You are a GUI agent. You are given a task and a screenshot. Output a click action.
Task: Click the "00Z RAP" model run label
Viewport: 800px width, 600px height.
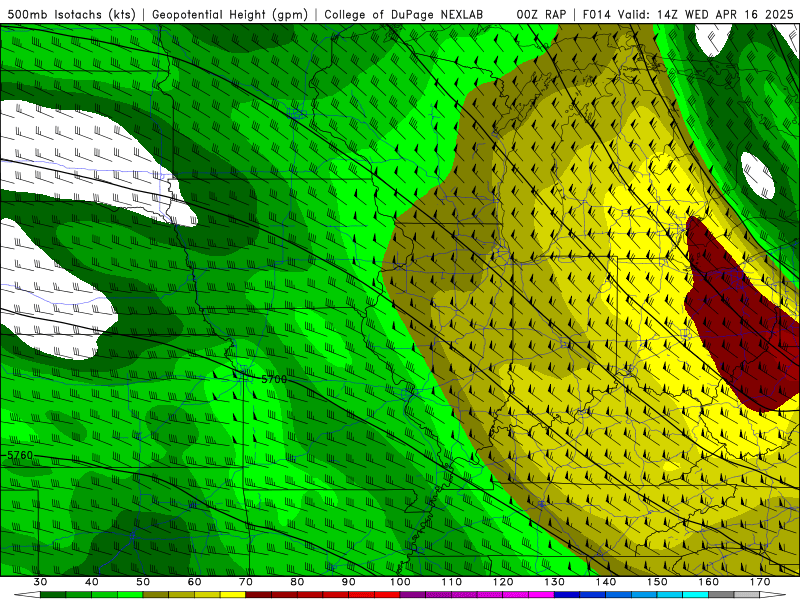point(541,15)
